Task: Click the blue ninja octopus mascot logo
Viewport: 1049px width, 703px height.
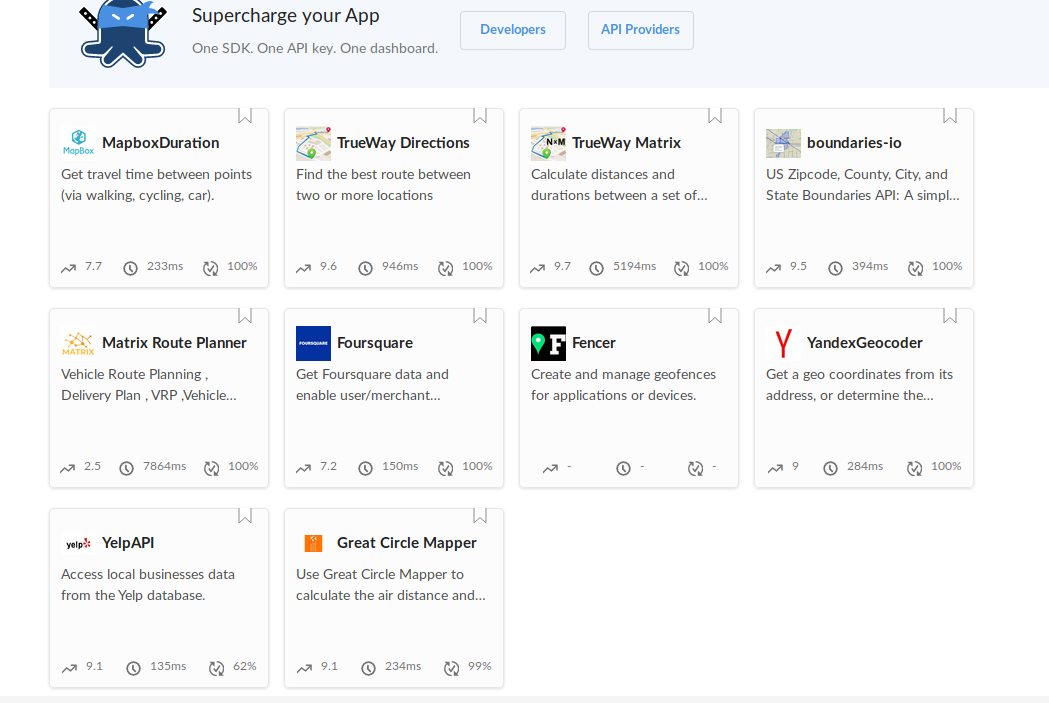Action: pos(123,32)
